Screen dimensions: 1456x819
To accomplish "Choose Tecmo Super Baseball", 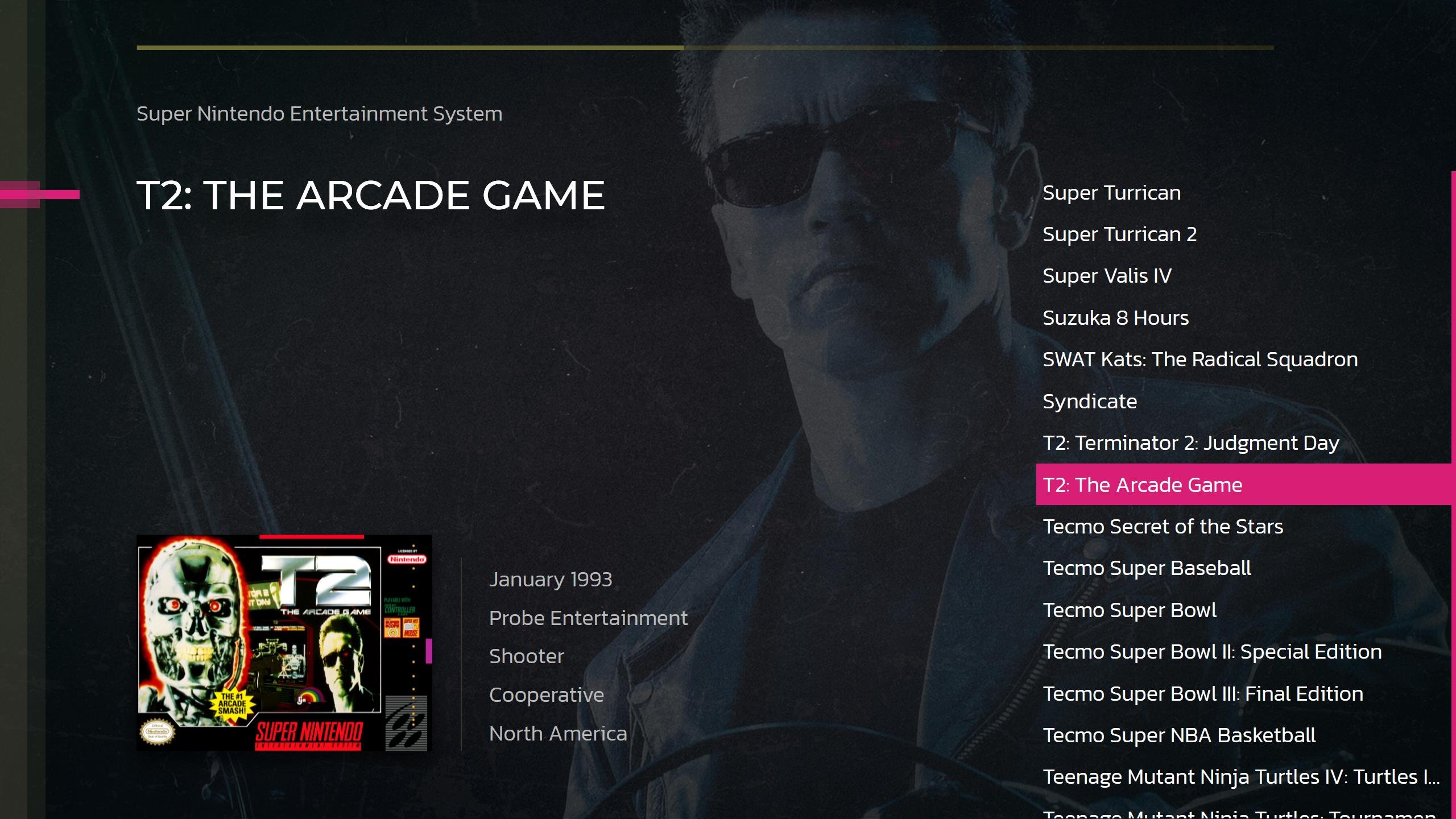I will click(1147, 568).
